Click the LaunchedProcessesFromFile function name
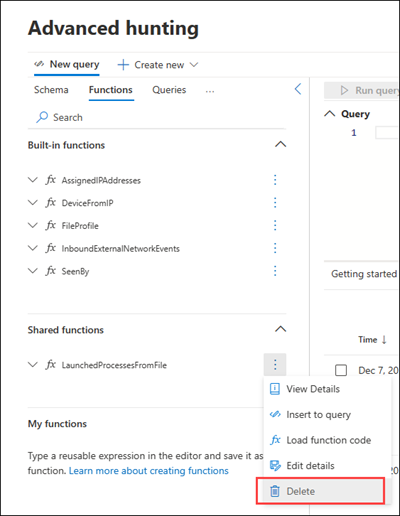 click(114, 365)
